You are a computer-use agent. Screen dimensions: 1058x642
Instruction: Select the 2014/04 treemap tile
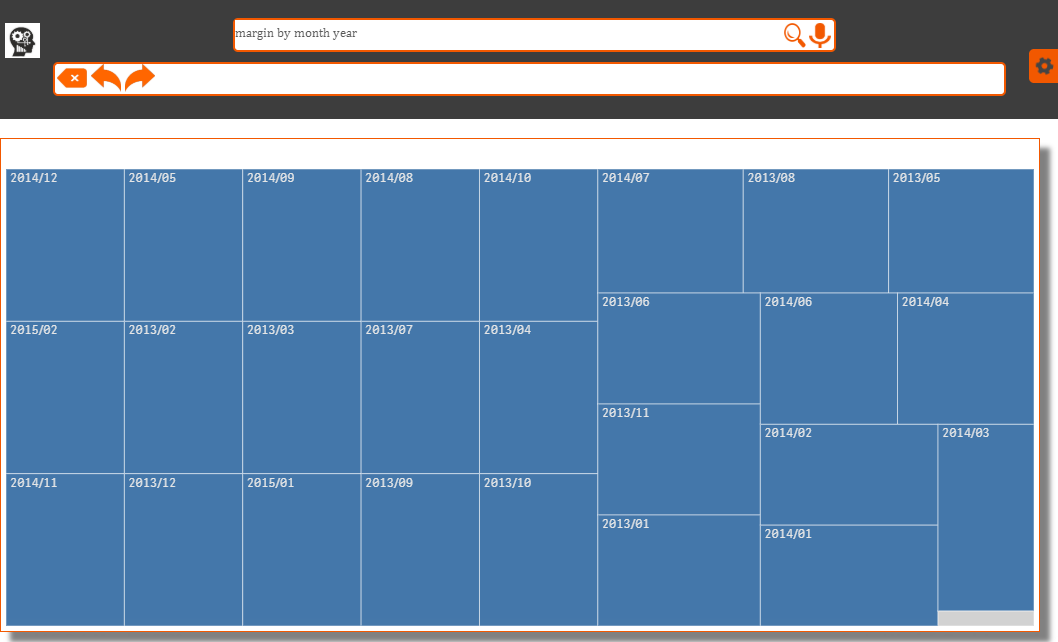pos(966,358)
